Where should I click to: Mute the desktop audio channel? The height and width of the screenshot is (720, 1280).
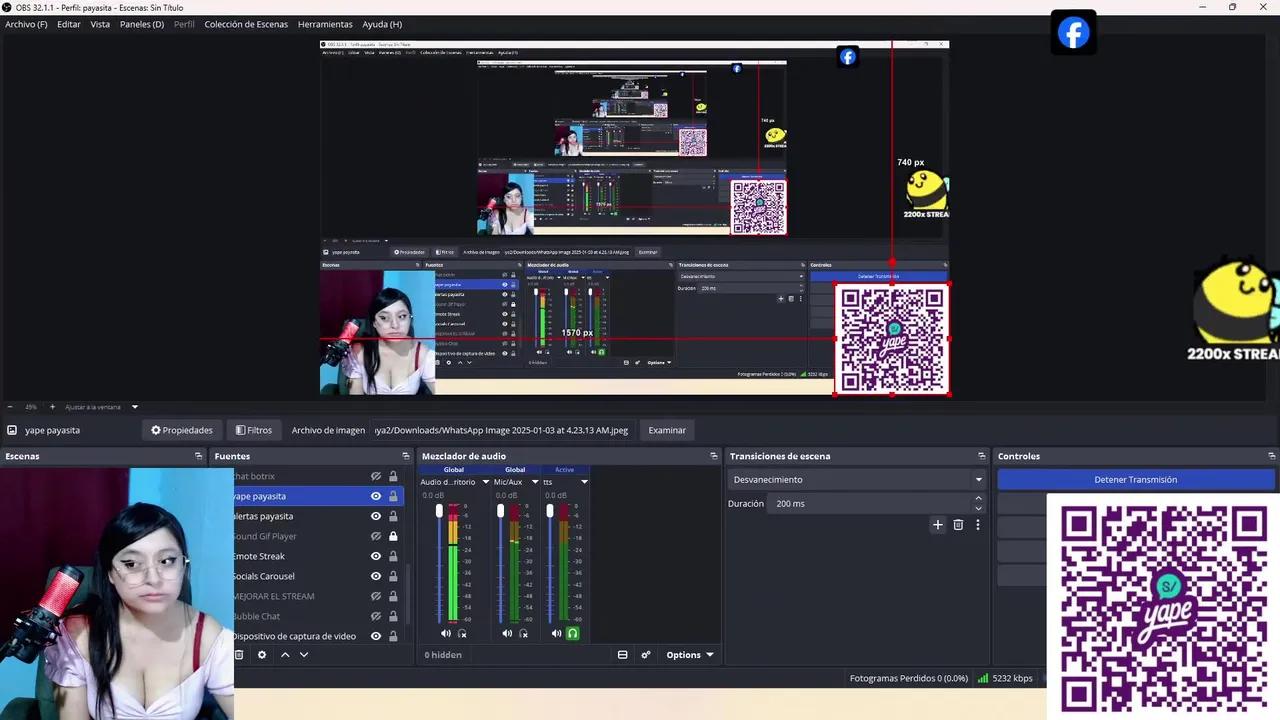click(446, 633)
